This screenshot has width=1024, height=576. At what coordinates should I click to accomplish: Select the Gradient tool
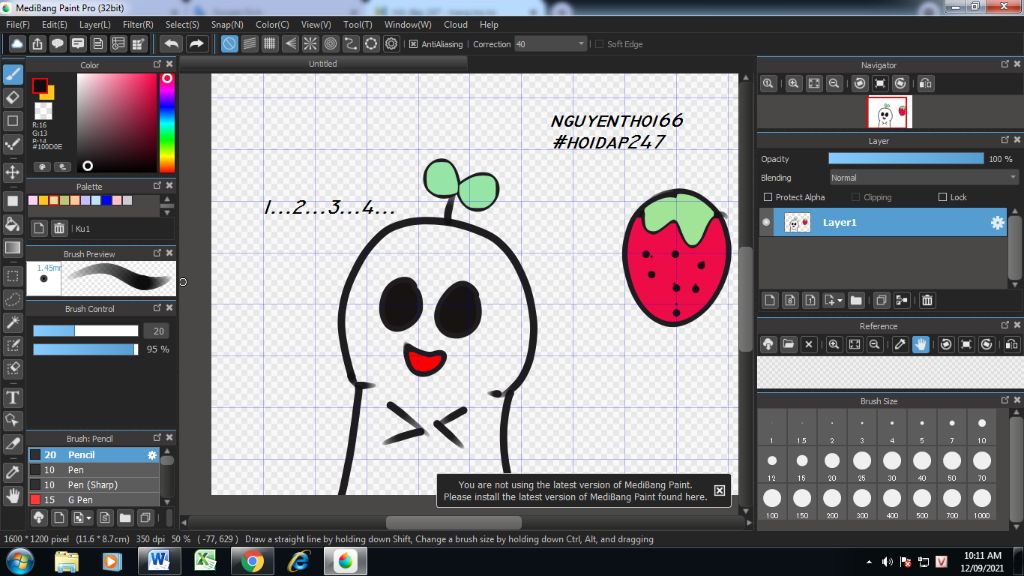12,248
